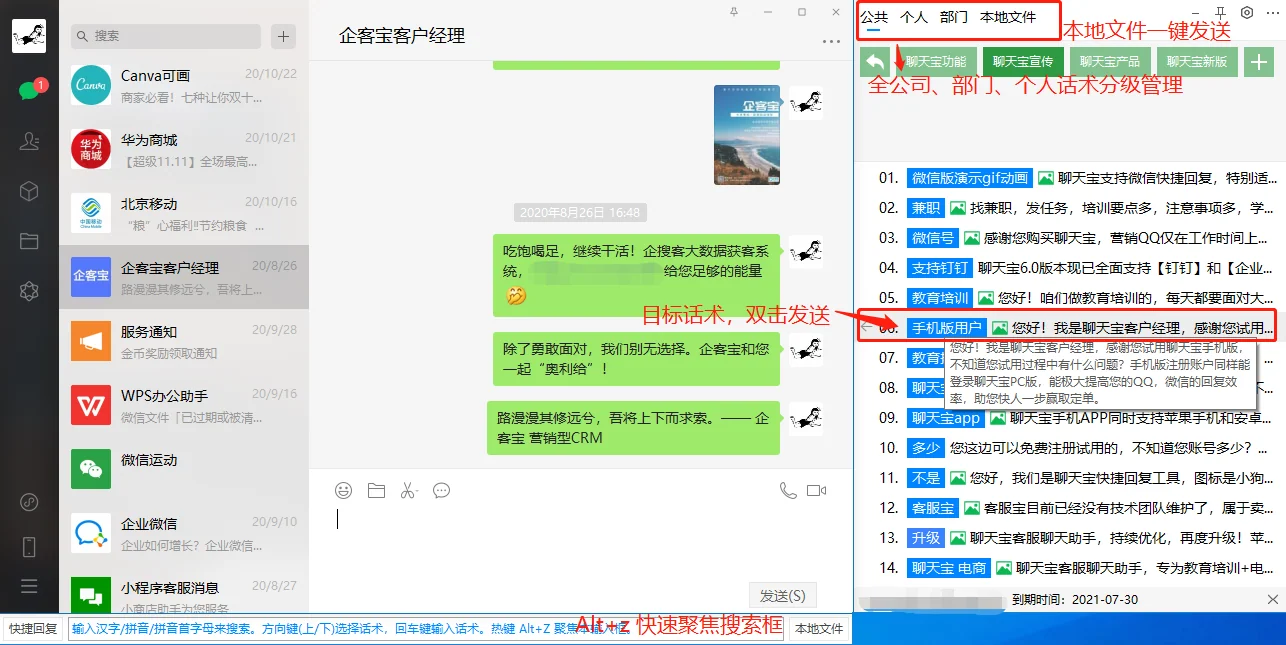
Task: Open the 服务通知 conversation
Action: pyautogui.click(x=184, y=342)
